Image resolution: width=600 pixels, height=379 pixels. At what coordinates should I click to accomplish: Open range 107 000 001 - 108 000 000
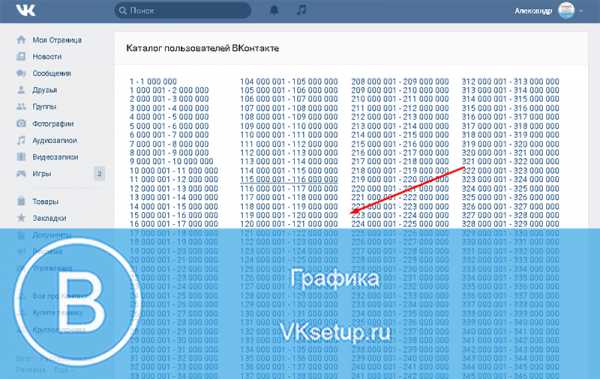point(289,108)
